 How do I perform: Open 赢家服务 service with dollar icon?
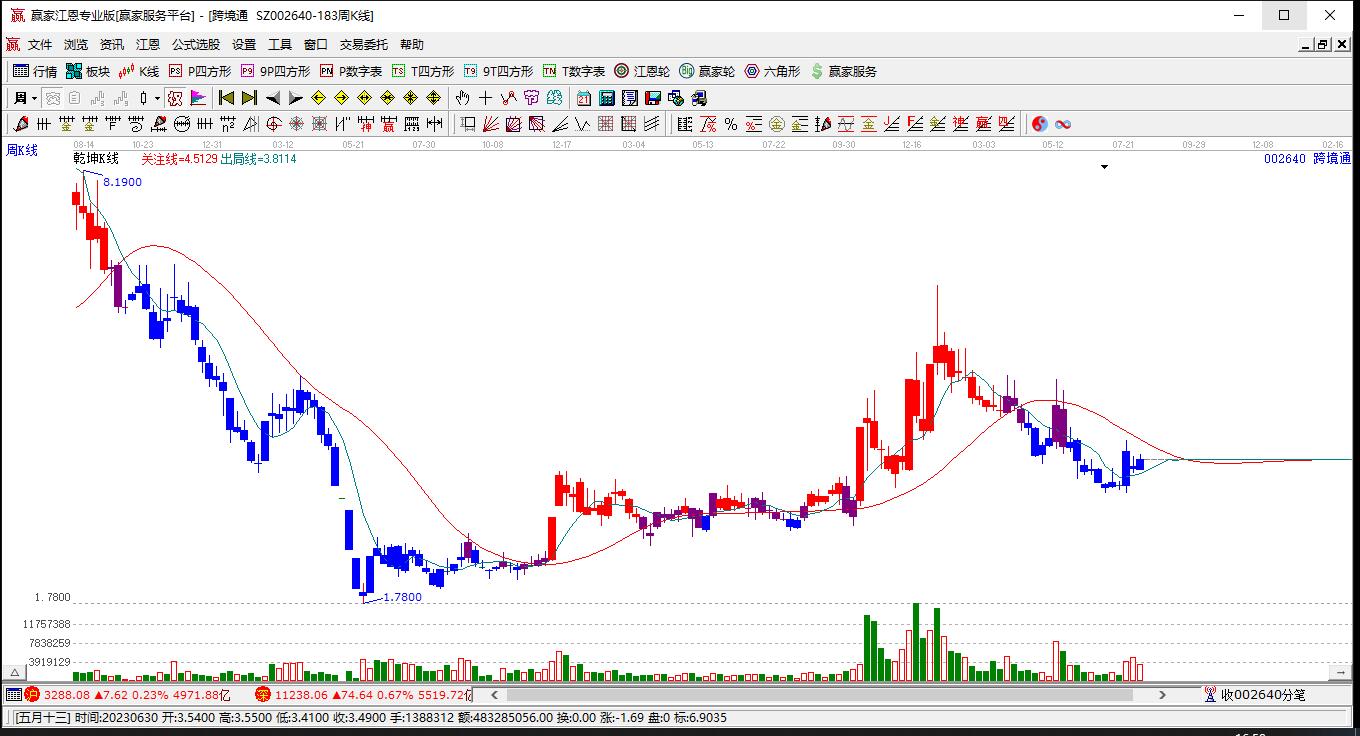click(x=844, y=71)
